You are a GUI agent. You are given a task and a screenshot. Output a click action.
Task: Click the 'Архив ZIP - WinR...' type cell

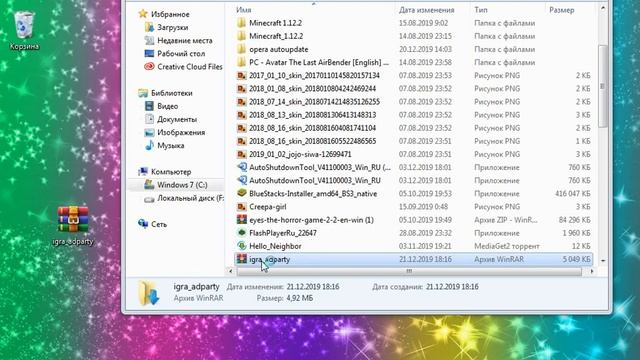(x=506, y=220)
